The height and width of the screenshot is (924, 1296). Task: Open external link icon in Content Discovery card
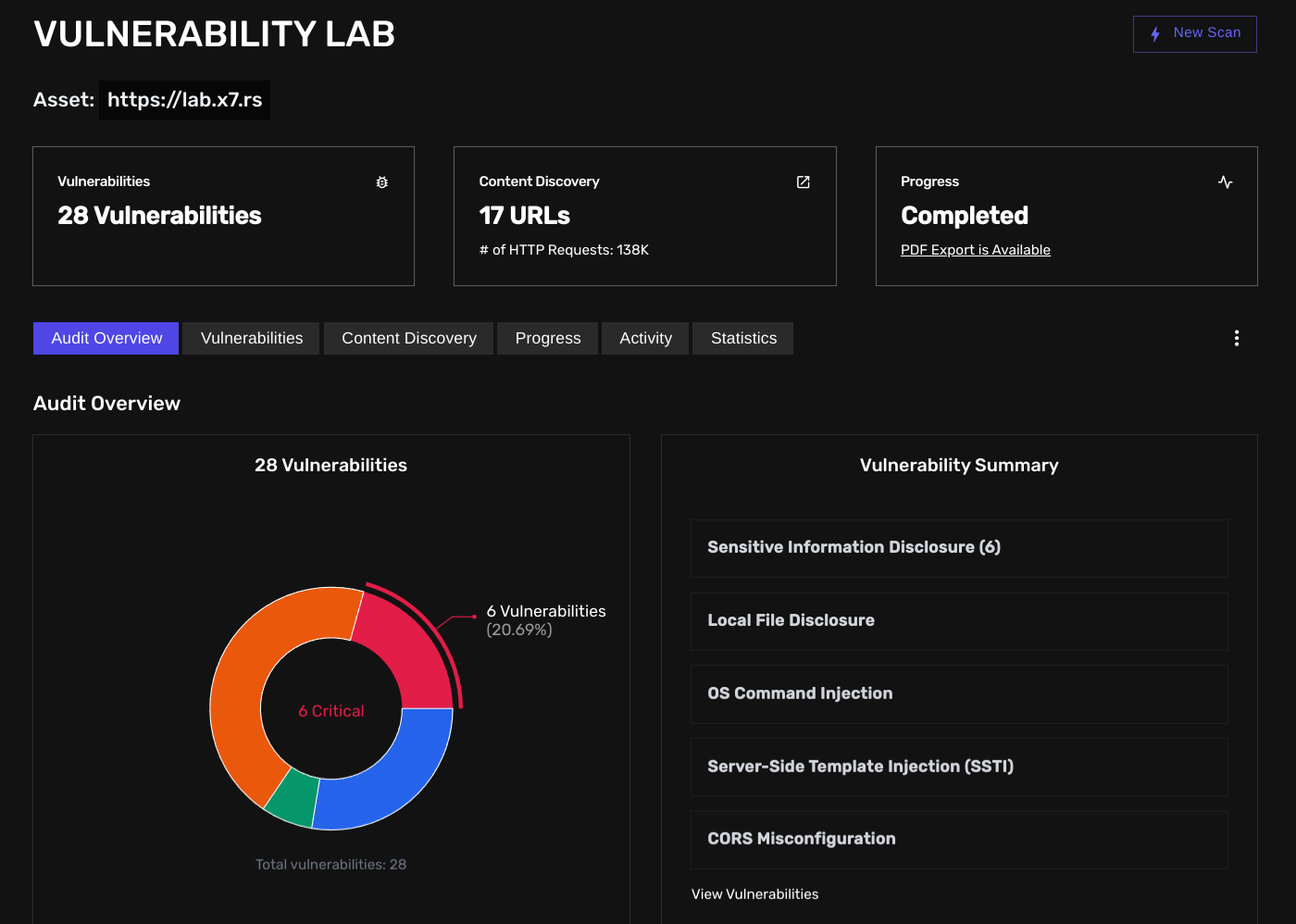804,182
